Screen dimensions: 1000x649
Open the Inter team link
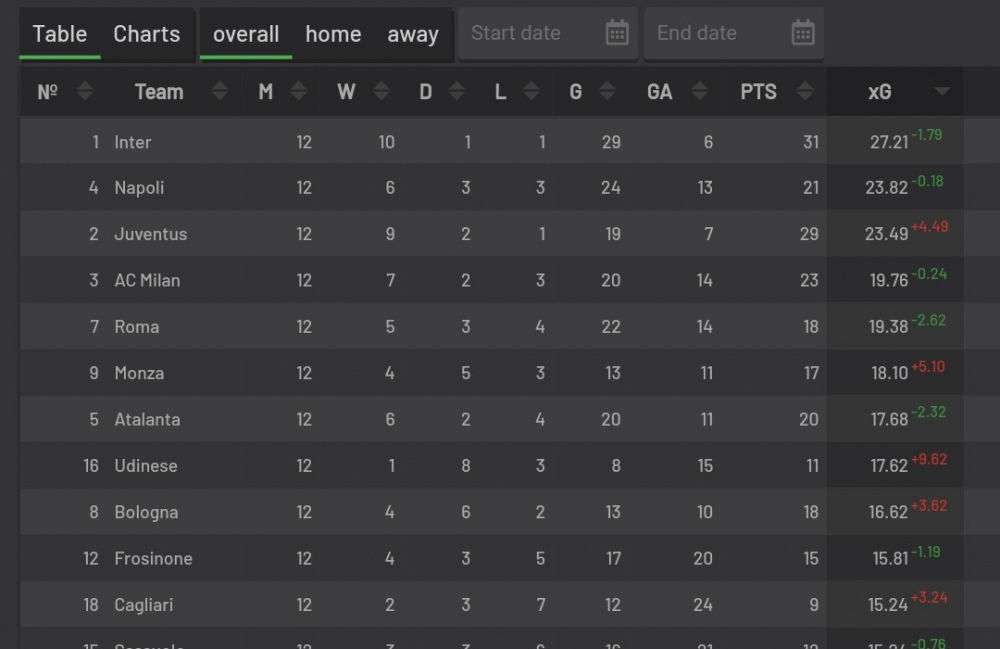(133, 142)
